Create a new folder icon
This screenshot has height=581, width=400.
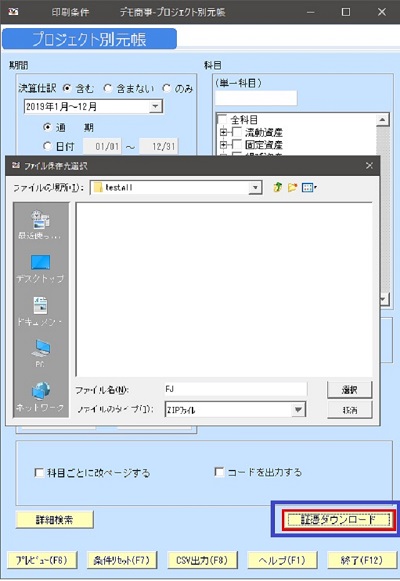[x=293, y=187]
